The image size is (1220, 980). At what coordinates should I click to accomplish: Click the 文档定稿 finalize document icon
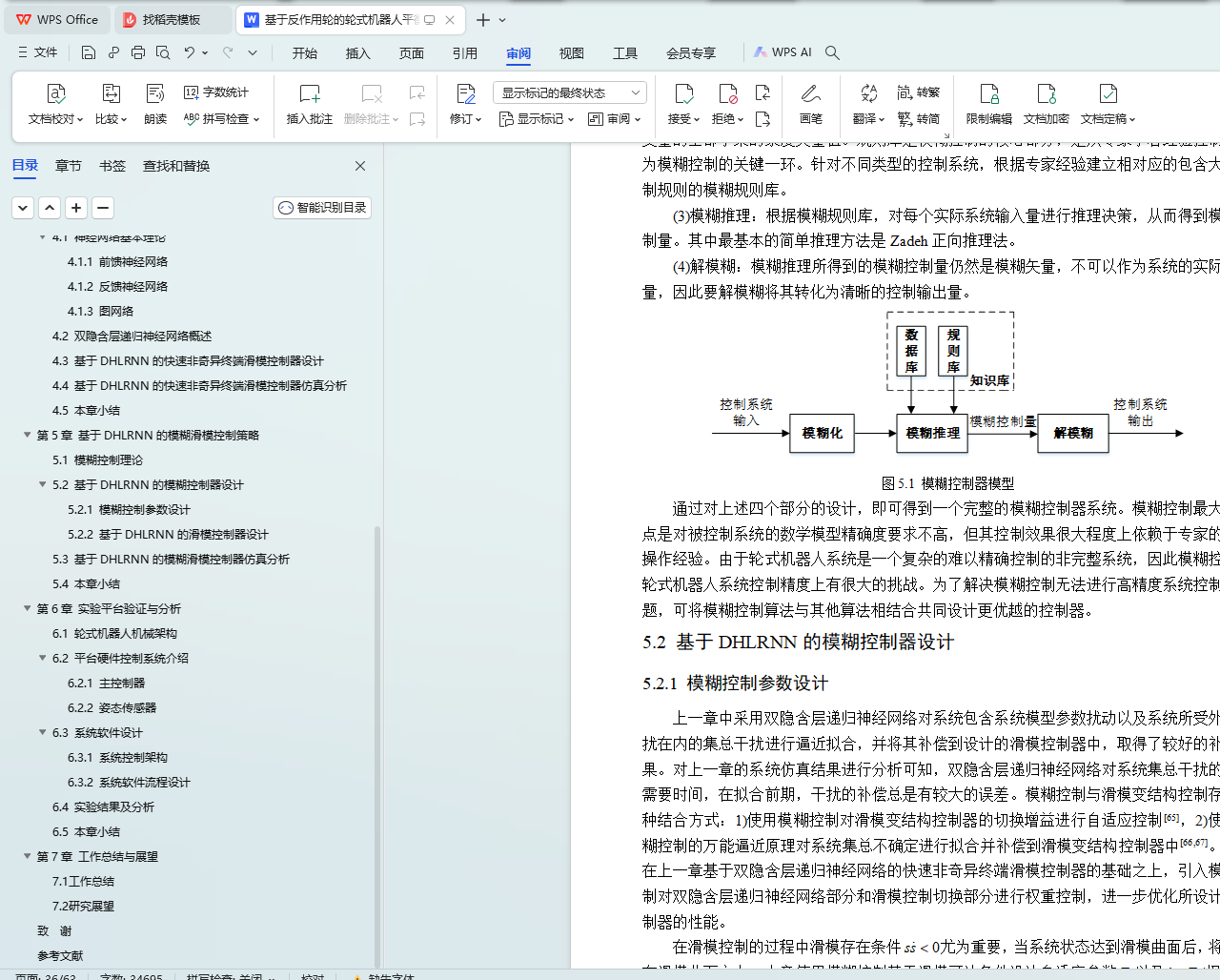pos(1108,93)
